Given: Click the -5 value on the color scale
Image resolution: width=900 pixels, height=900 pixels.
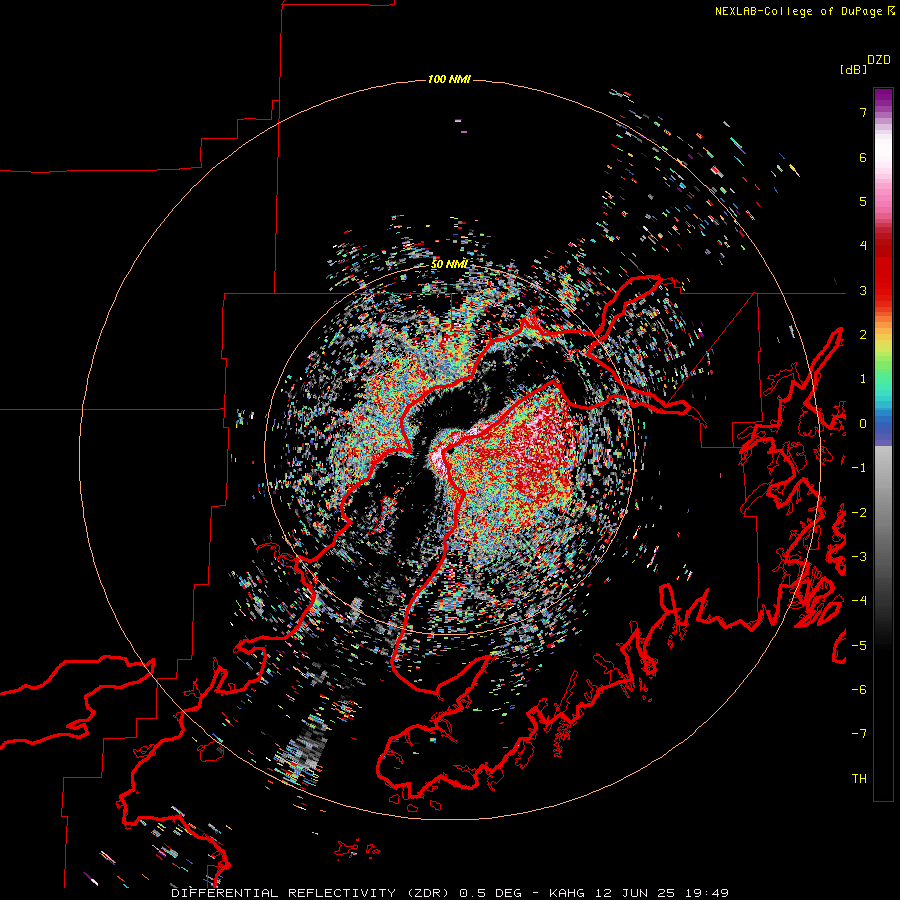Looking at the screenshot, I should (859, 646).
